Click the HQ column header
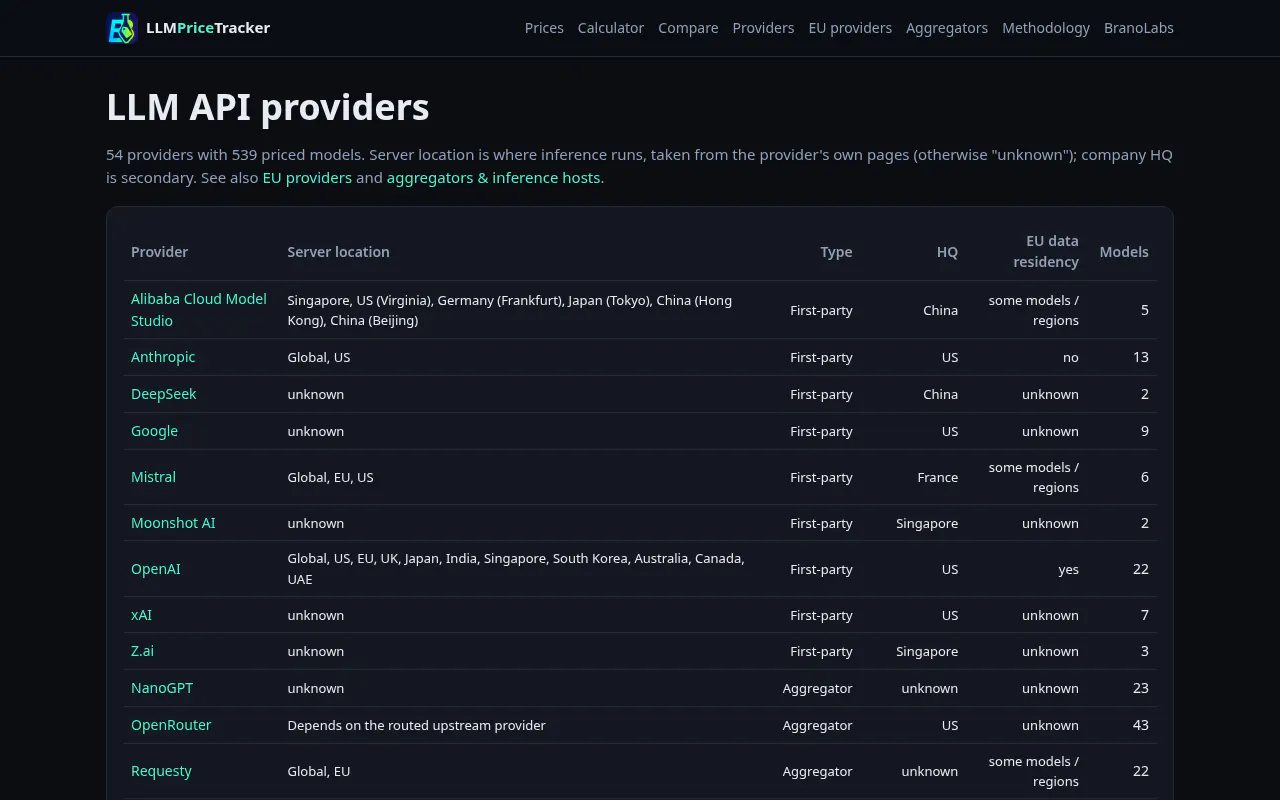The width and height of the screenshot is (1280, 800). click(947, 252)
